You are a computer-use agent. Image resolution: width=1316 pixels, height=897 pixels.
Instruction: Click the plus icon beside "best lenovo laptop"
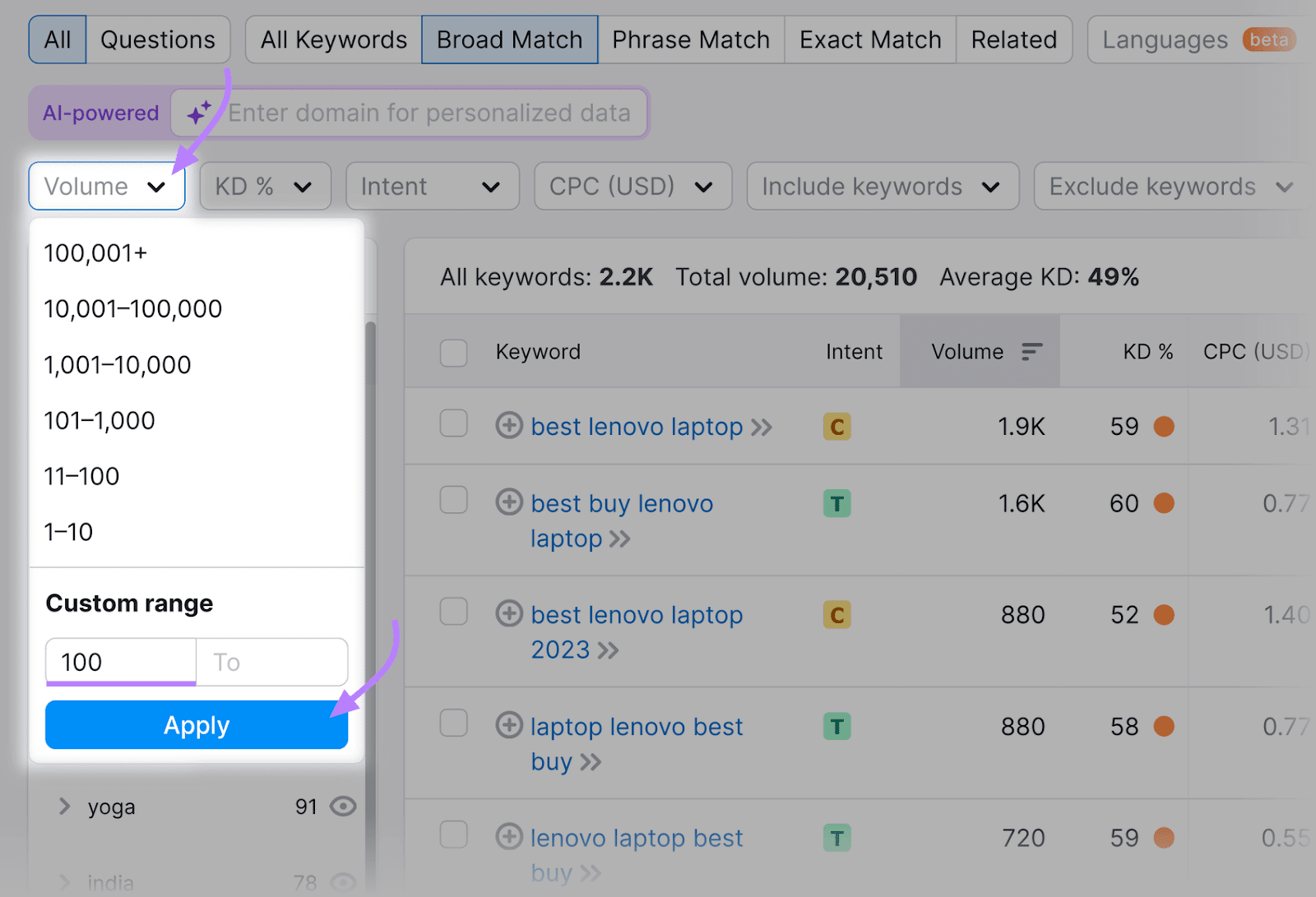coord(509,427)
